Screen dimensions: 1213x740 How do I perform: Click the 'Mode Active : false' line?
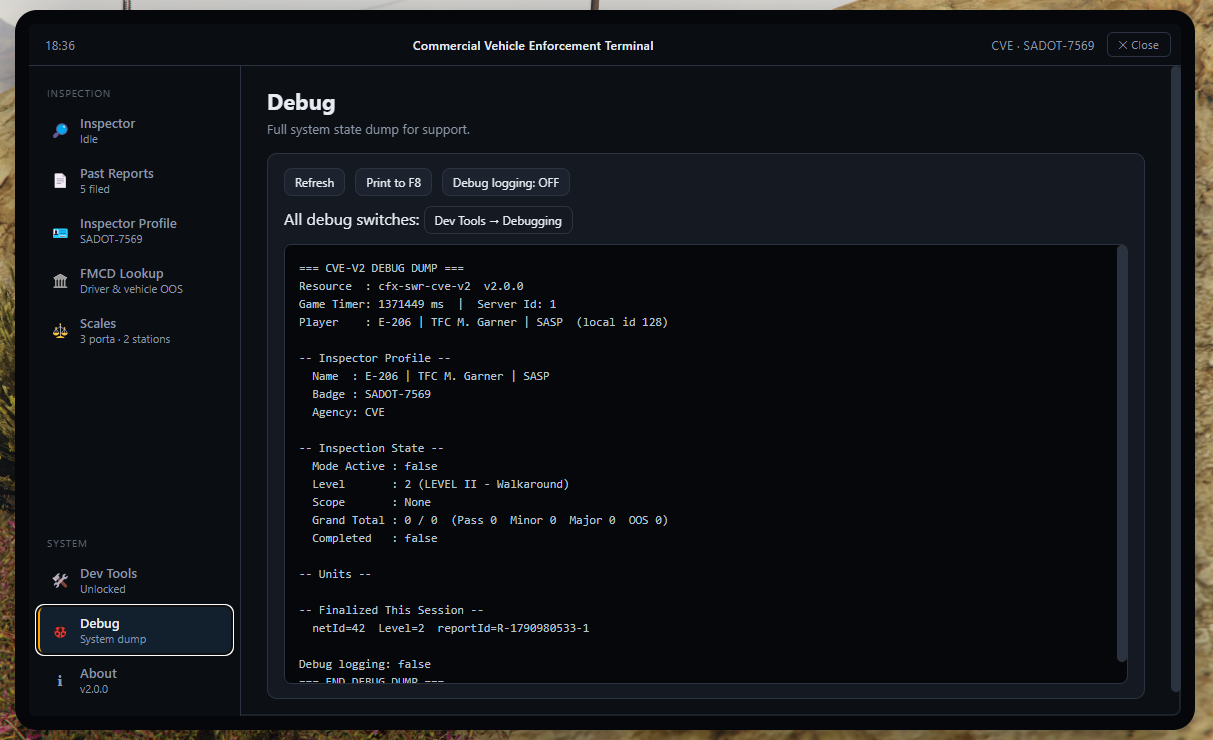[374, 466]
